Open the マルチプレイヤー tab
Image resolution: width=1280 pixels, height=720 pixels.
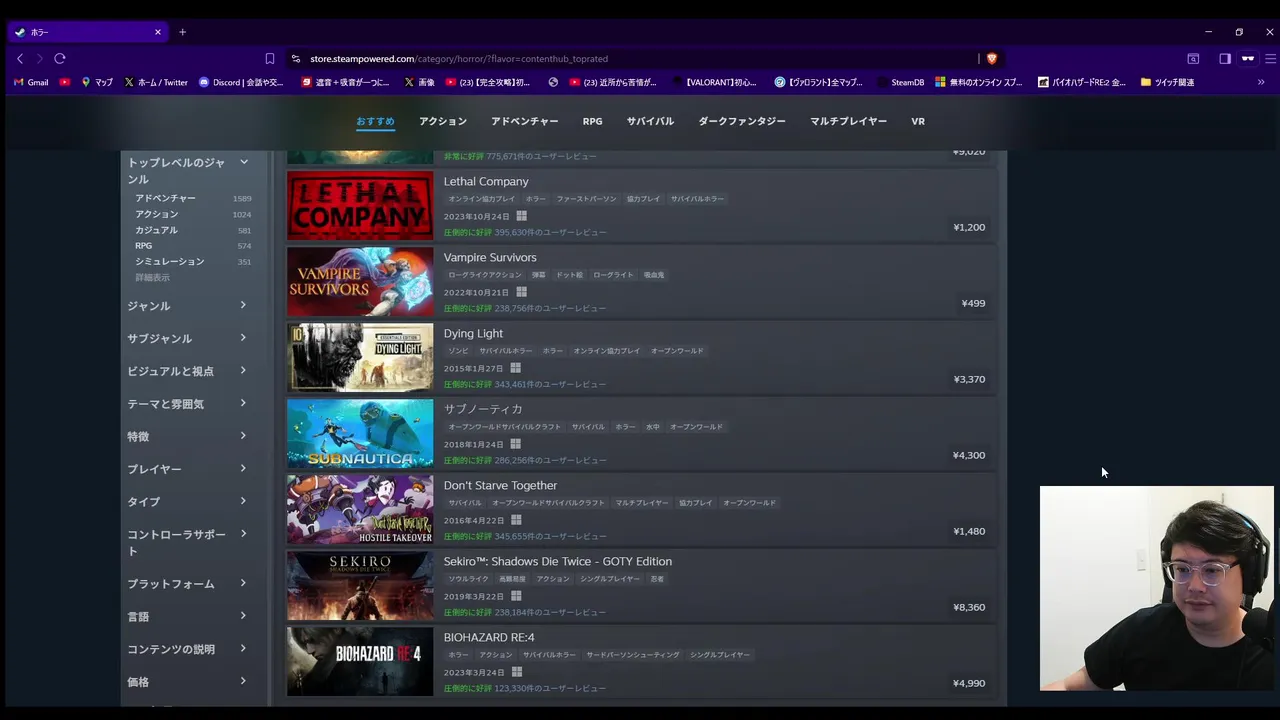click(x=848, y=121)
